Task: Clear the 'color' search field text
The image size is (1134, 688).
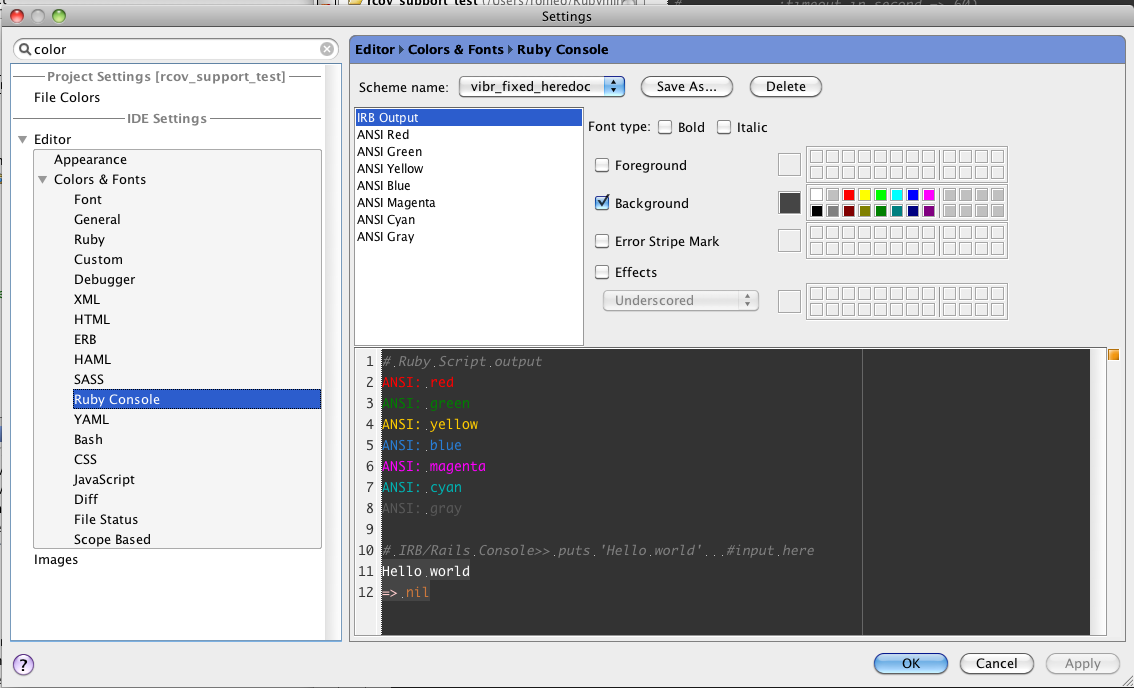Action: [327, 49]
